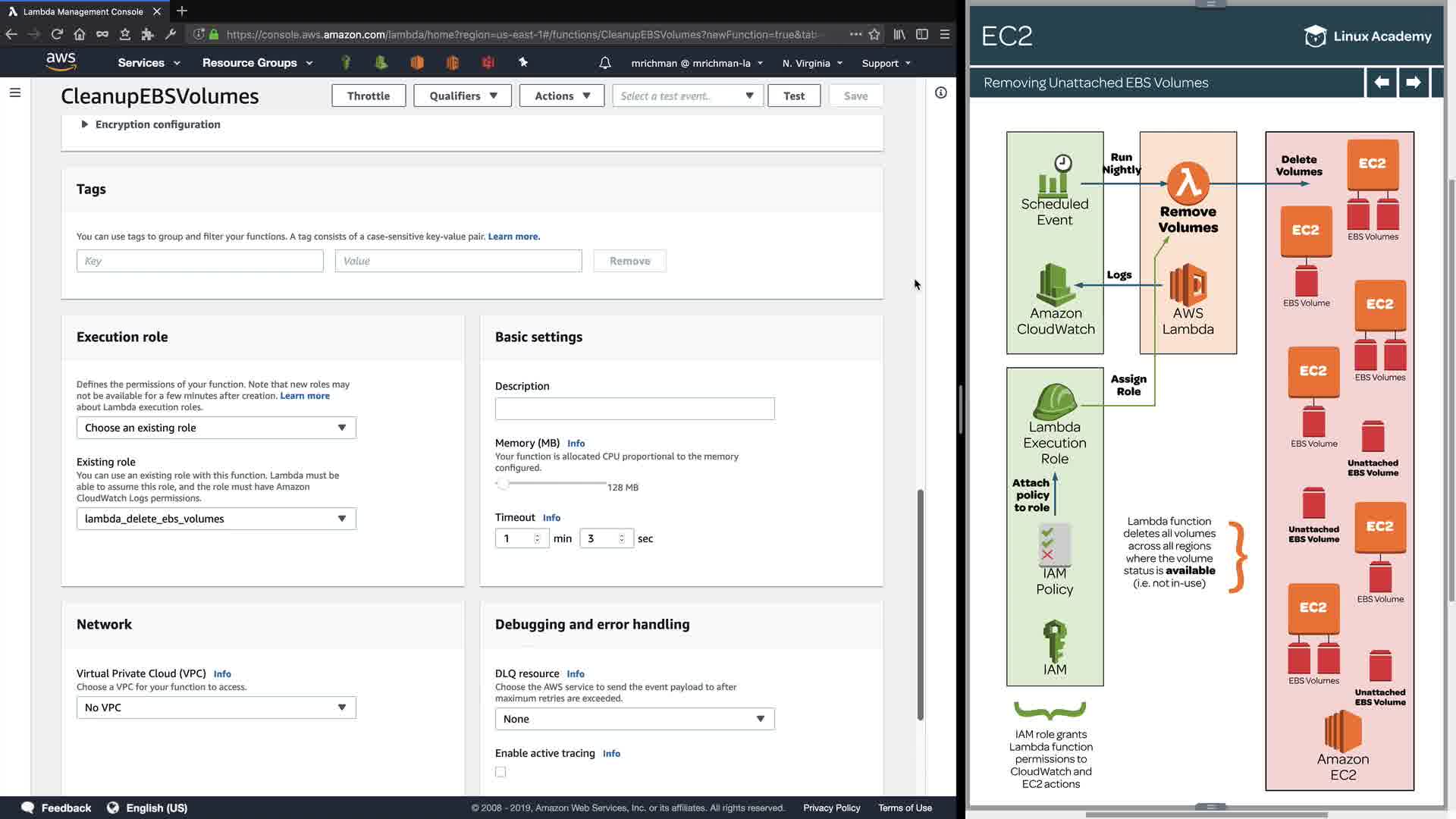The width and height of the screenshot is (1456, 819).
Task: Click the AWS logo home icon
Action: click(61, 62)
